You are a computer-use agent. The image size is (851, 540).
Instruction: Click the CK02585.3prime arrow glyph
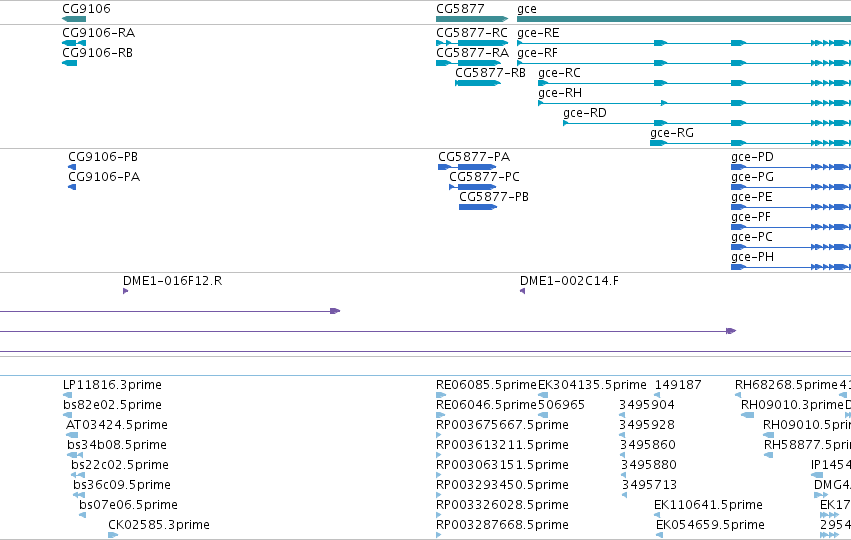(x=113, y=535)
